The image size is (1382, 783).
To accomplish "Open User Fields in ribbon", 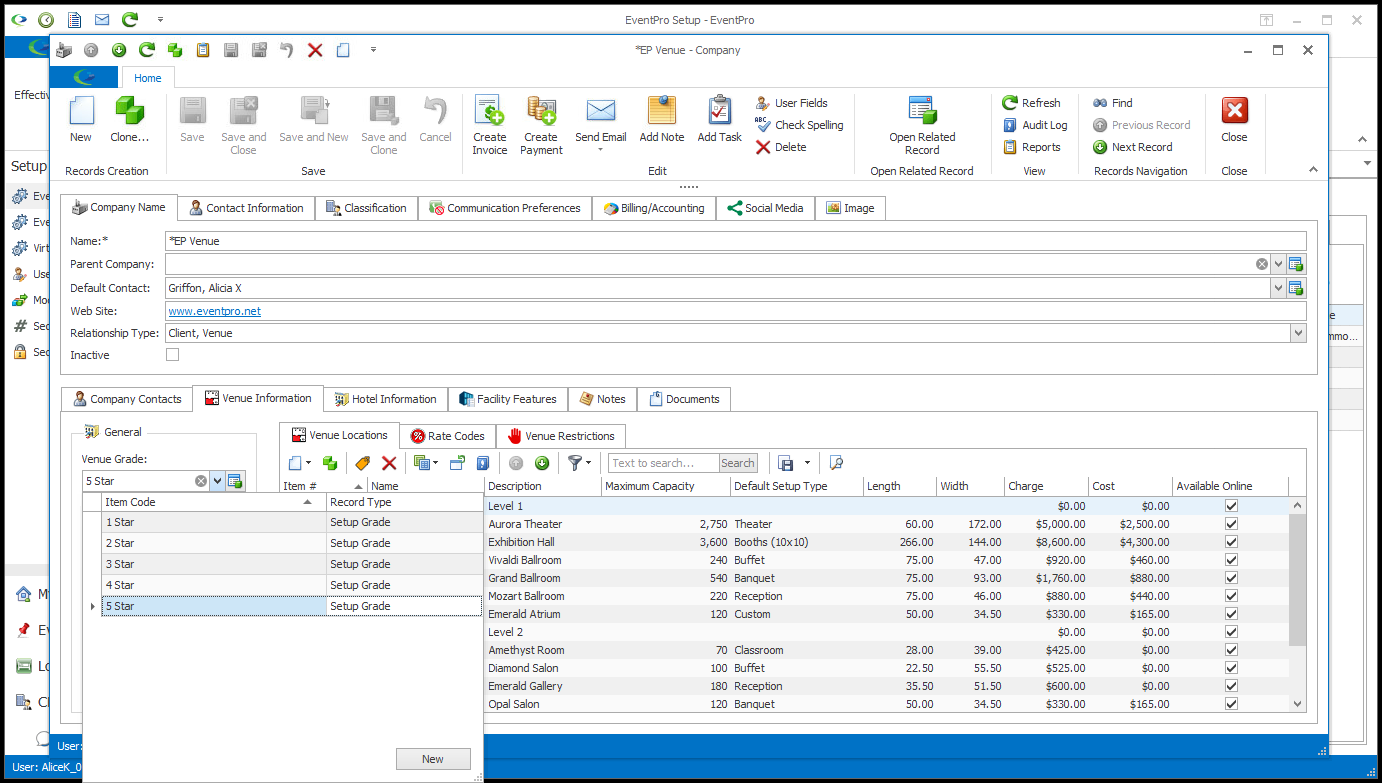I will (x=791, y=103).
